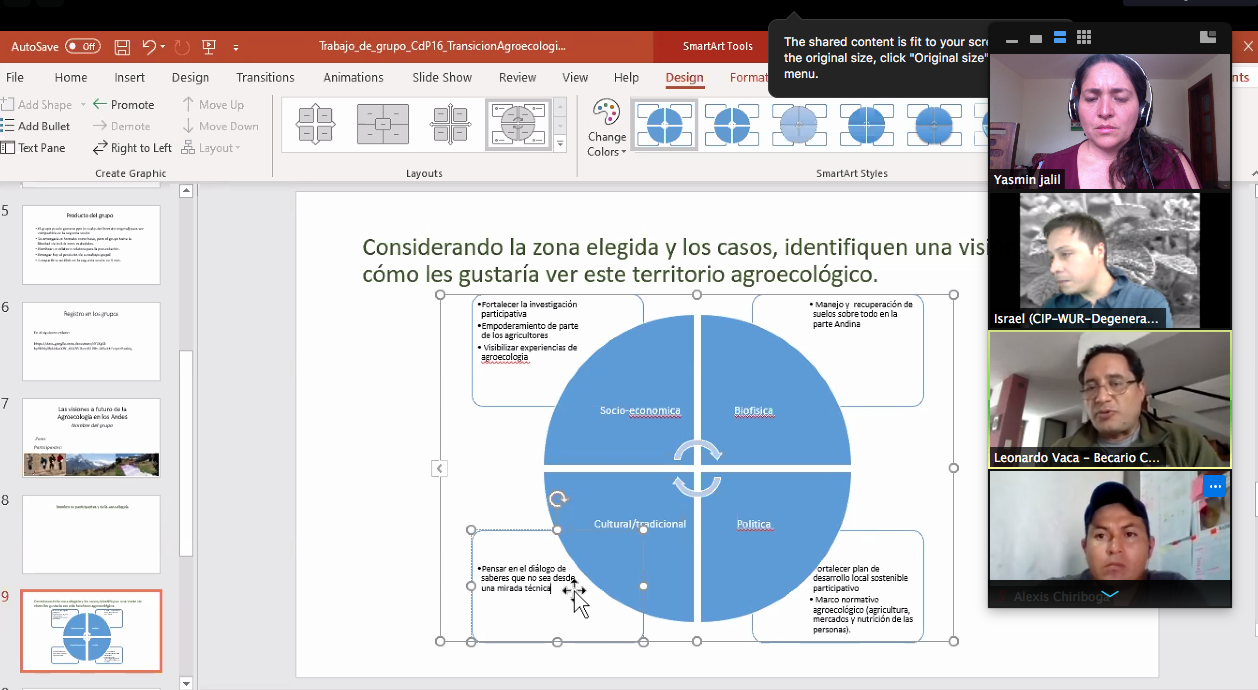The image size is (1258, 690).
Task: Open the Change Colors dropdown
Action: pos(606,129)
